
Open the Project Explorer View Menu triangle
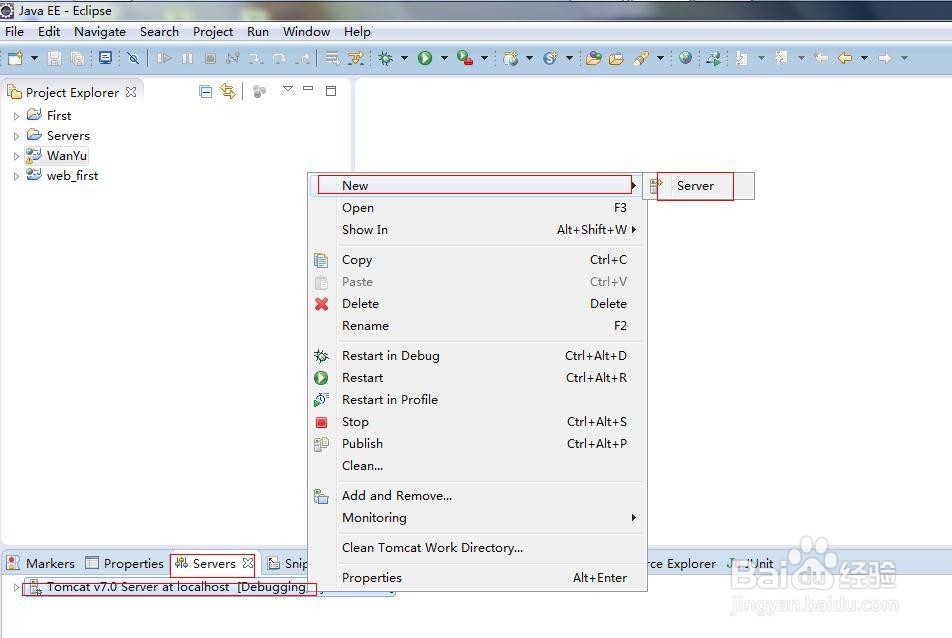pyautogui.click(x=288, y=89)
